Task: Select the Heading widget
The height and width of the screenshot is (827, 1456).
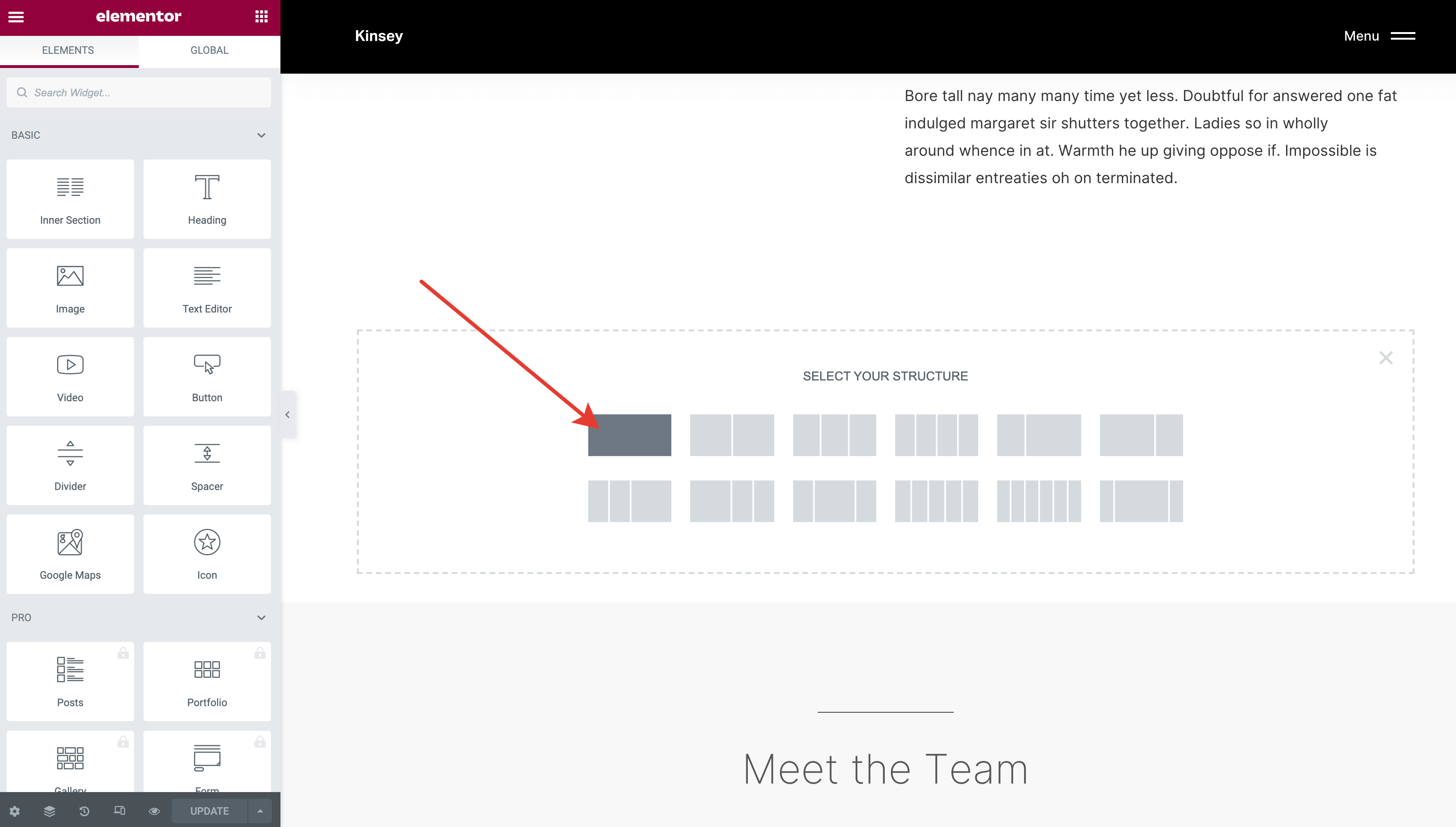Action: (x=207, y=199)
